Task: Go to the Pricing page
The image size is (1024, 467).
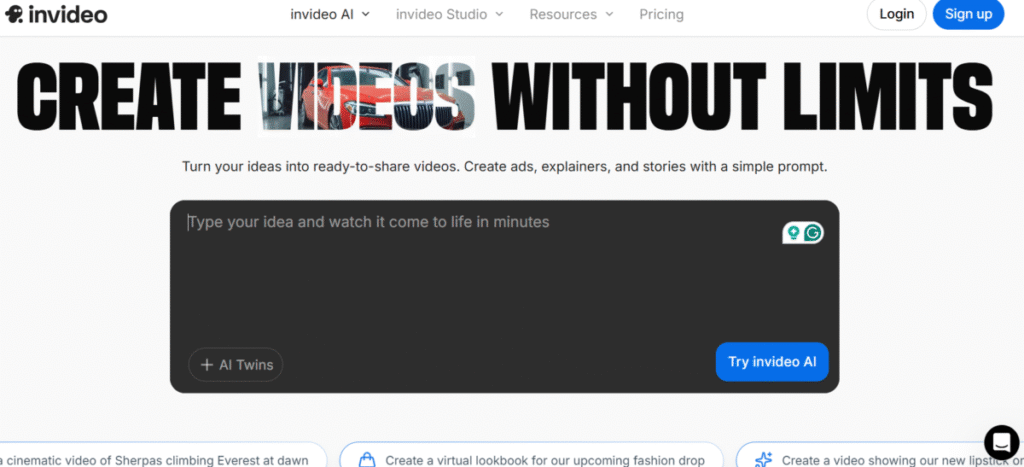Action: [x=661, y=14]
